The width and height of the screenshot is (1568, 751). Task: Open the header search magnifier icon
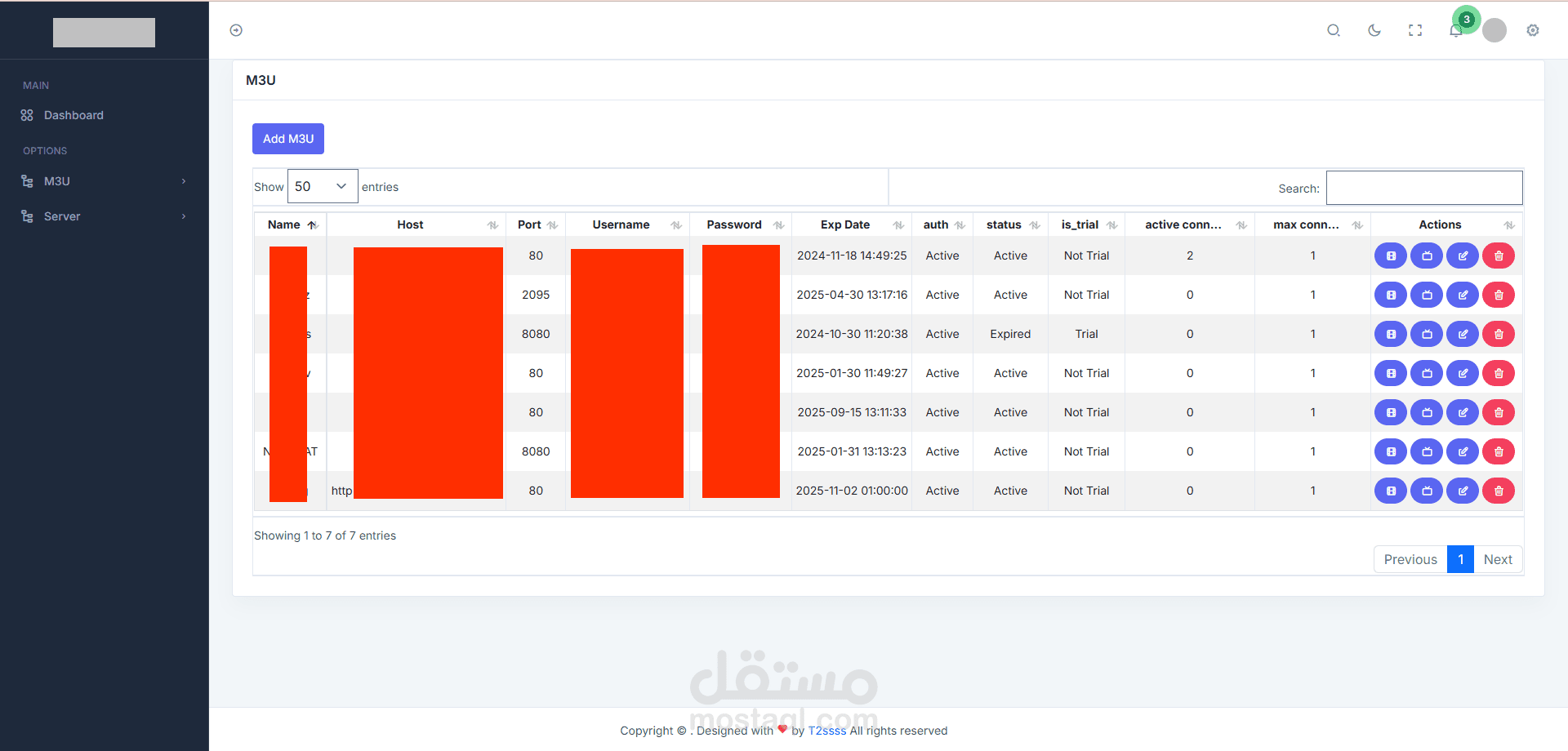[x=1334, y=30]
